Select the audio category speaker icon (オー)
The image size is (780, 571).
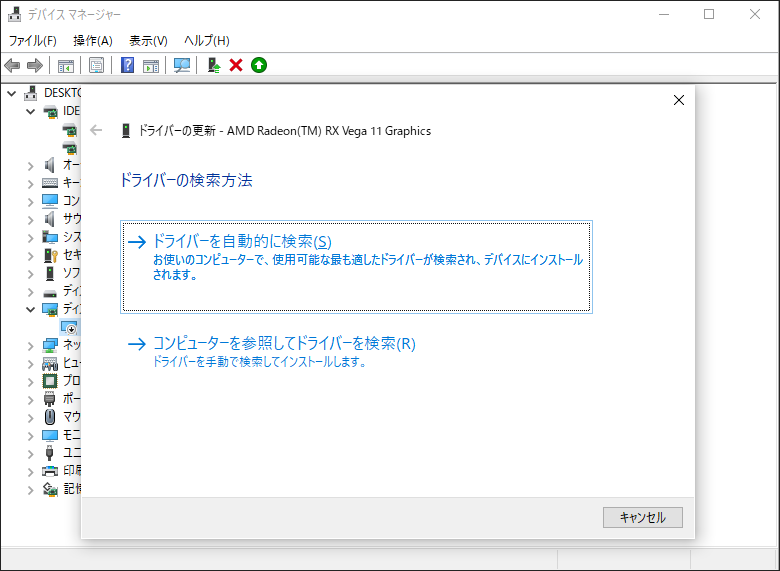[x=50, y=165]
